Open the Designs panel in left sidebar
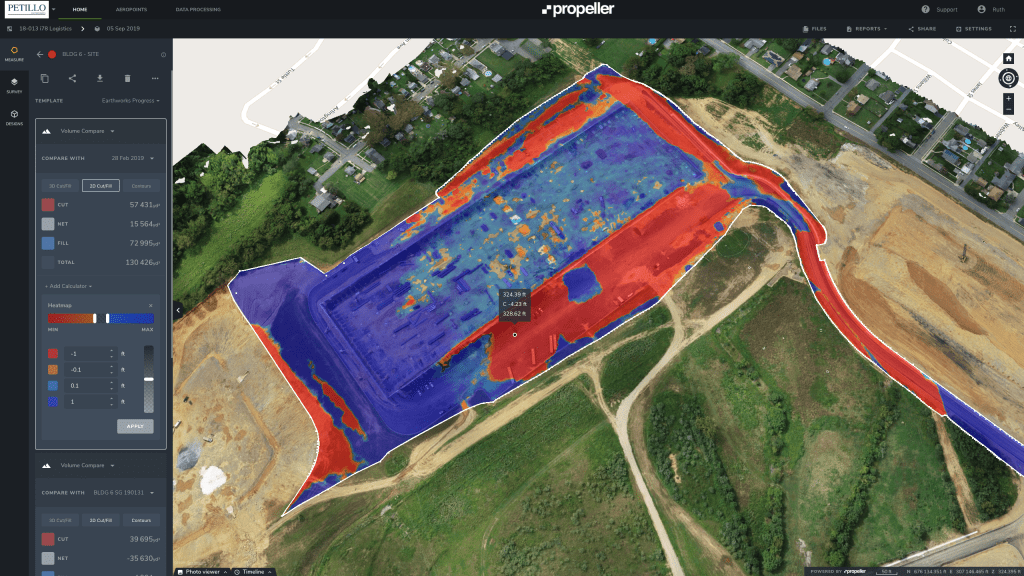Screen dimensions: 1024x576 coord(14,117)
